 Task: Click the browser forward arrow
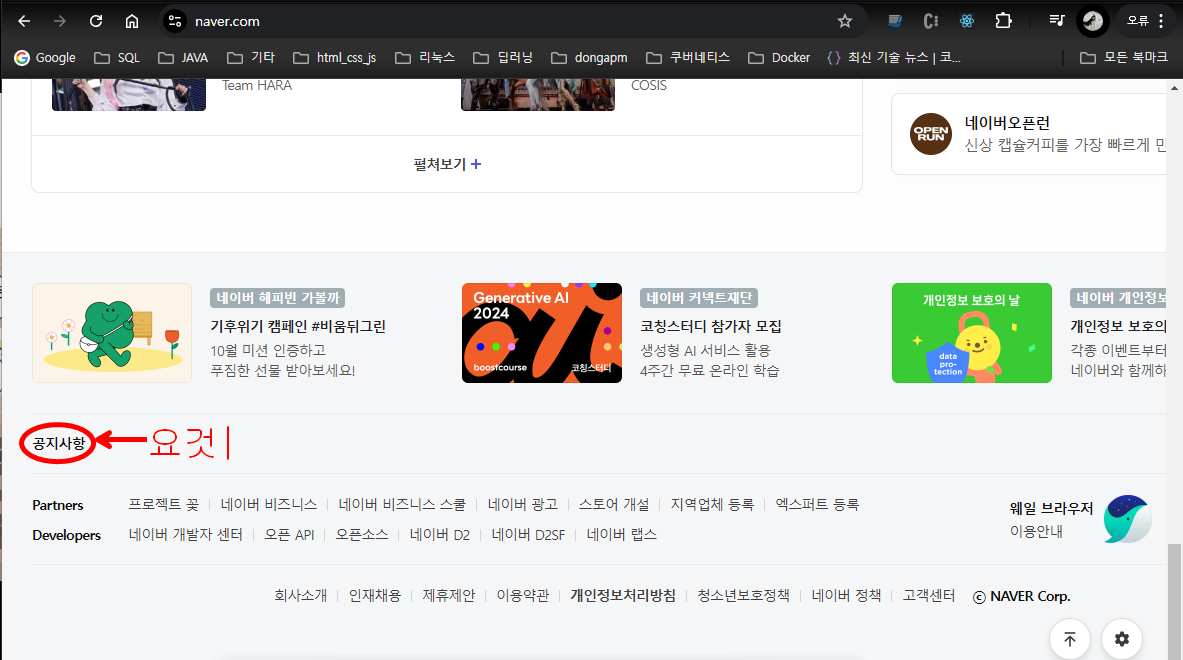coord(60,21)
